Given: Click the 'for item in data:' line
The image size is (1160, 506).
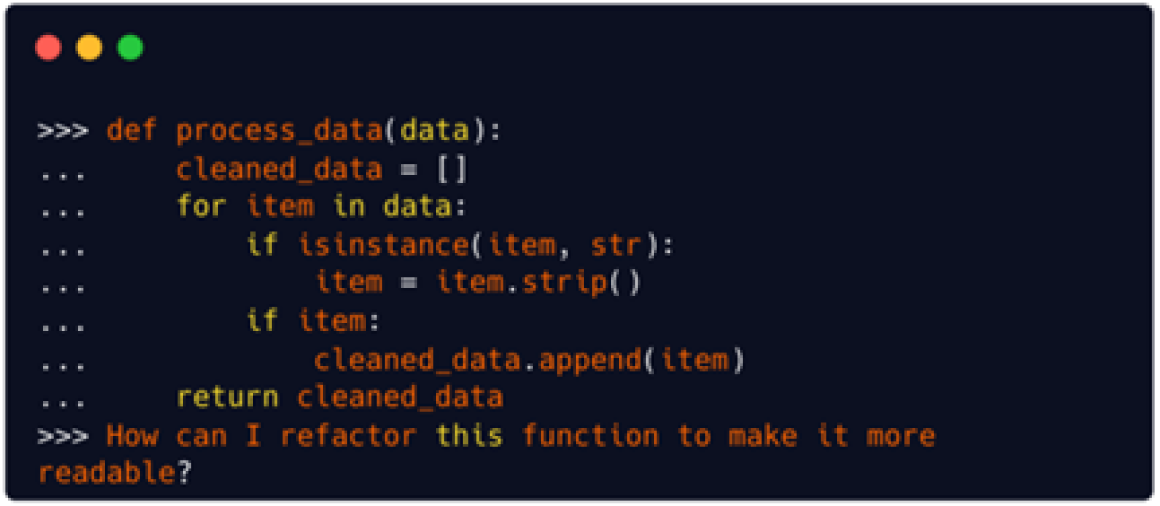Looking at the screenshot, I should click(322, 207).
